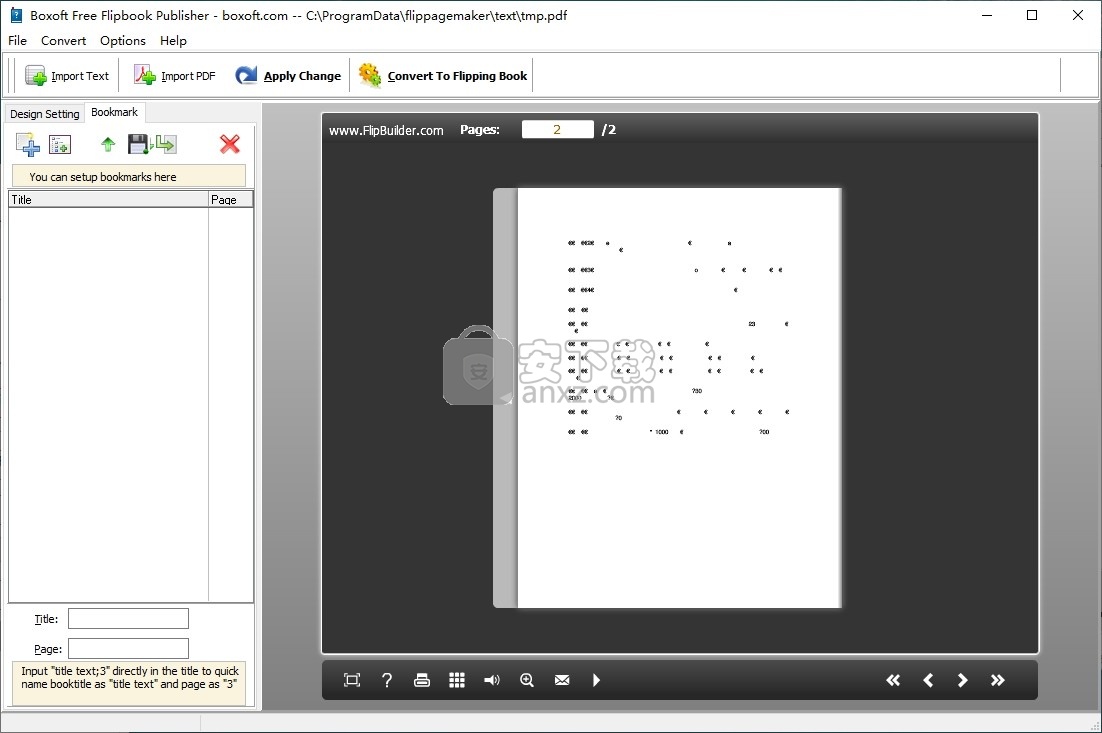Save bookmarks with floppy disk icon
Image resolution: width=1102 pixels, height=733 pixels.
coord(139,145)
